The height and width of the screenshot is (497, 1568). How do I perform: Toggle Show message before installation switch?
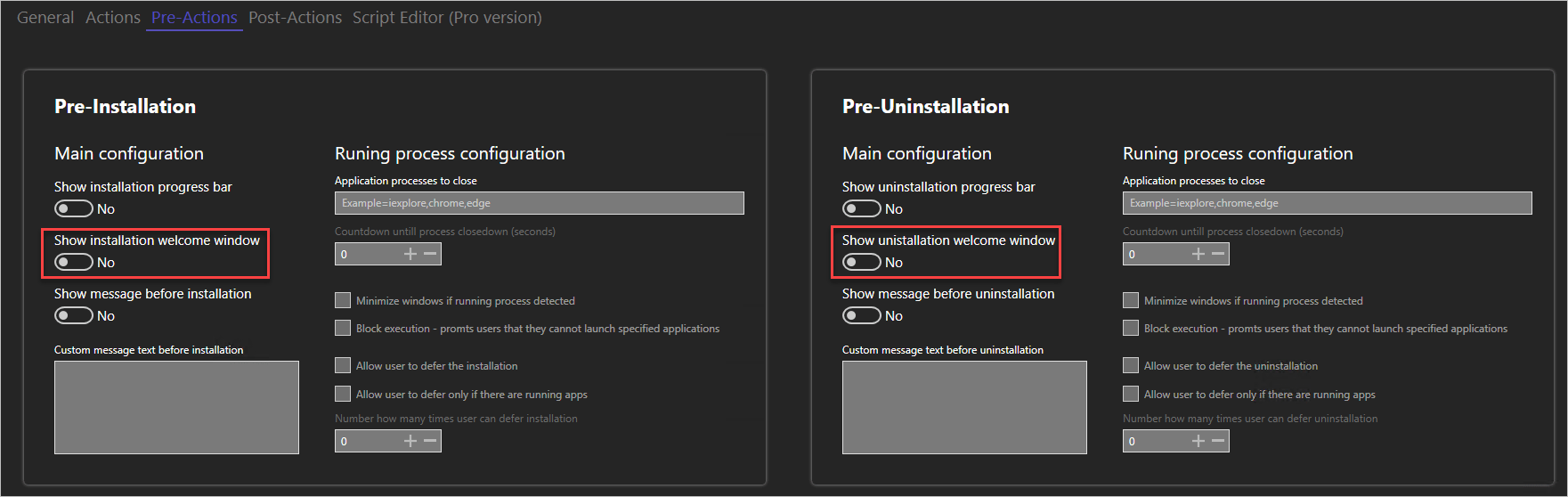click(74, 315)
